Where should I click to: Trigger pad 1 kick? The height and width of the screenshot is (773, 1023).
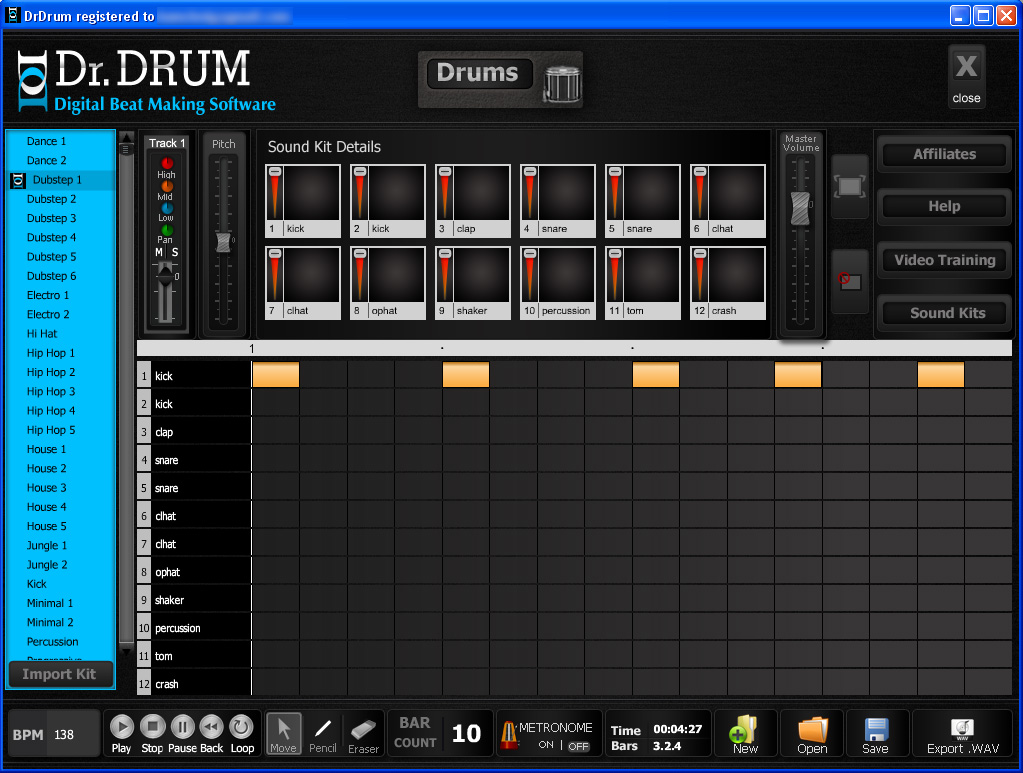[312, 193]
